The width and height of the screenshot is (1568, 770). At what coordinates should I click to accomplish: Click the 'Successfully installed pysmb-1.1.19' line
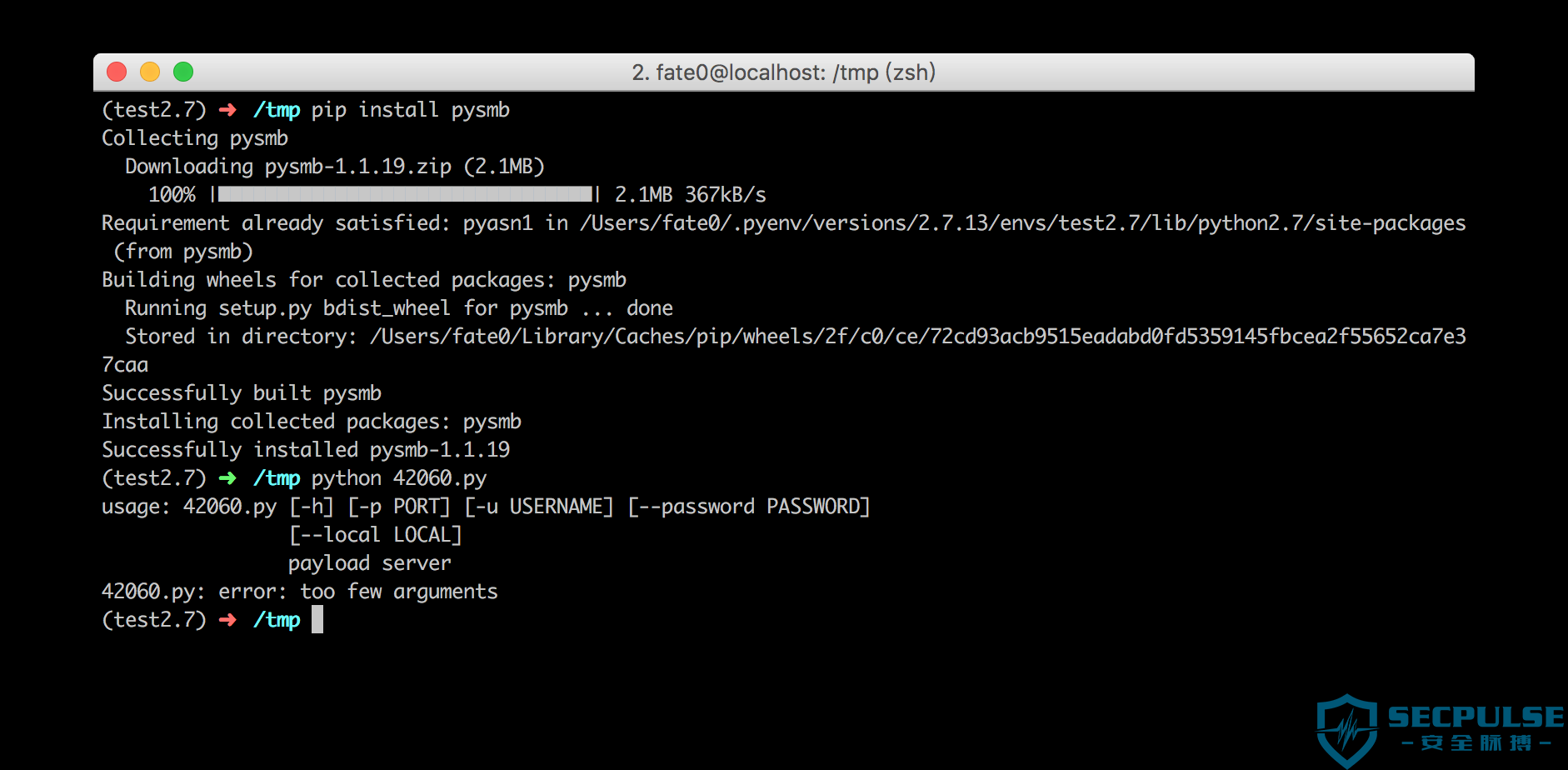[x=306, y=450]
